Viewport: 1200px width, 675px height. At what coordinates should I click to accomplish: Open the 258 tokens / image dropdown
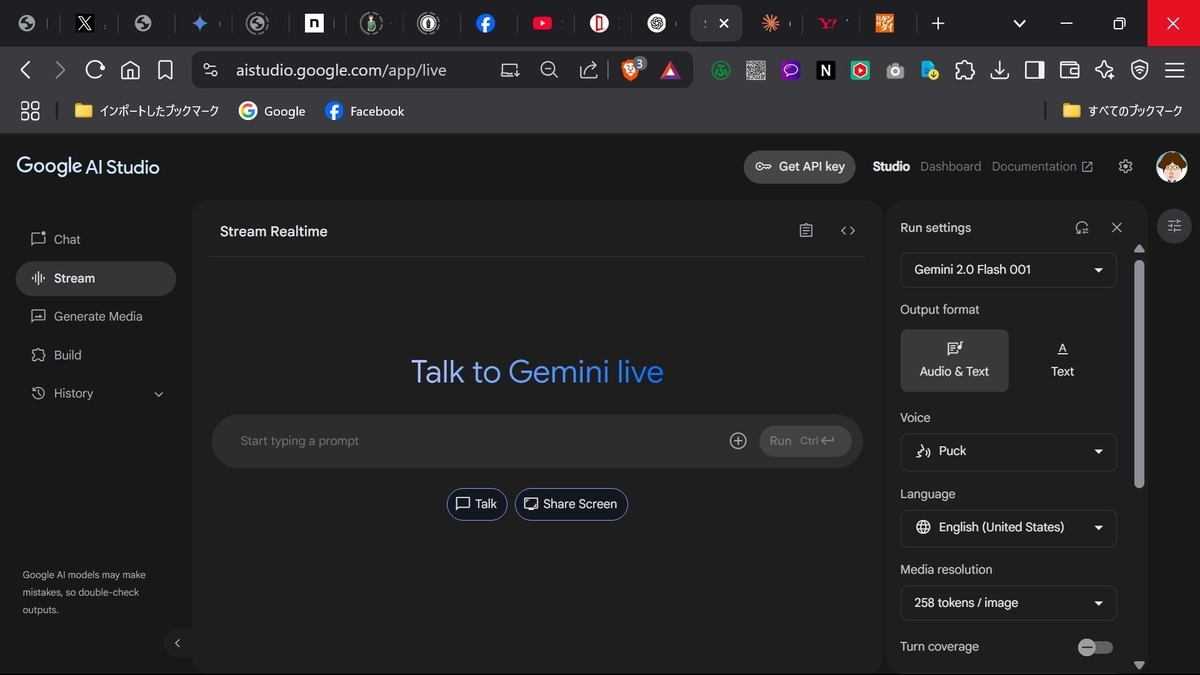(1008, 603)
